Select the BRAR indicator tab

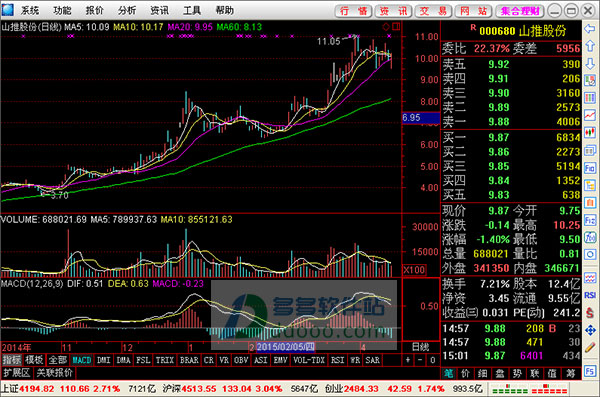point(189,360)
